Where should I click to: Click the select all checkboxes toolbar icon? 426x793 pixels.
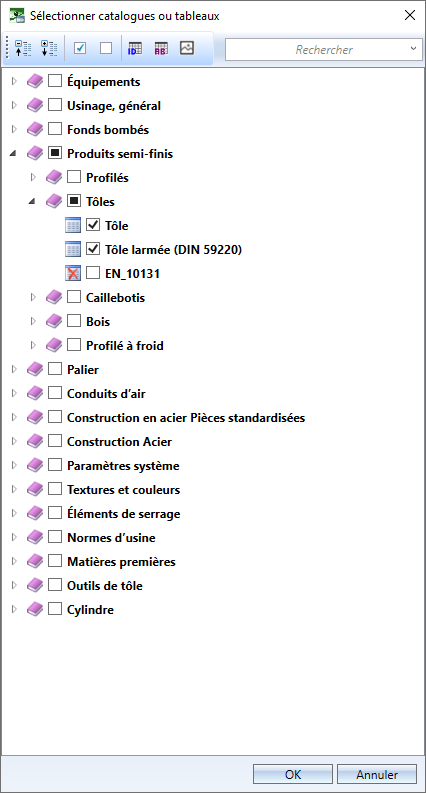point(80,48)
